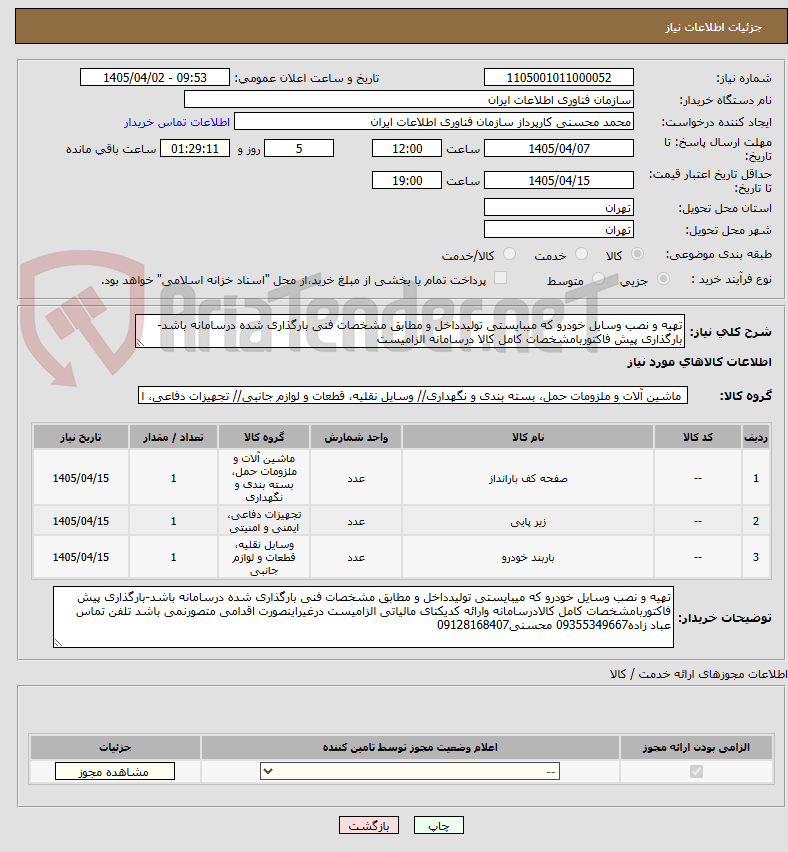Click the شهر محل تحویل city field
This screenshot has width=788, height=852.
(x=559, y=229)
